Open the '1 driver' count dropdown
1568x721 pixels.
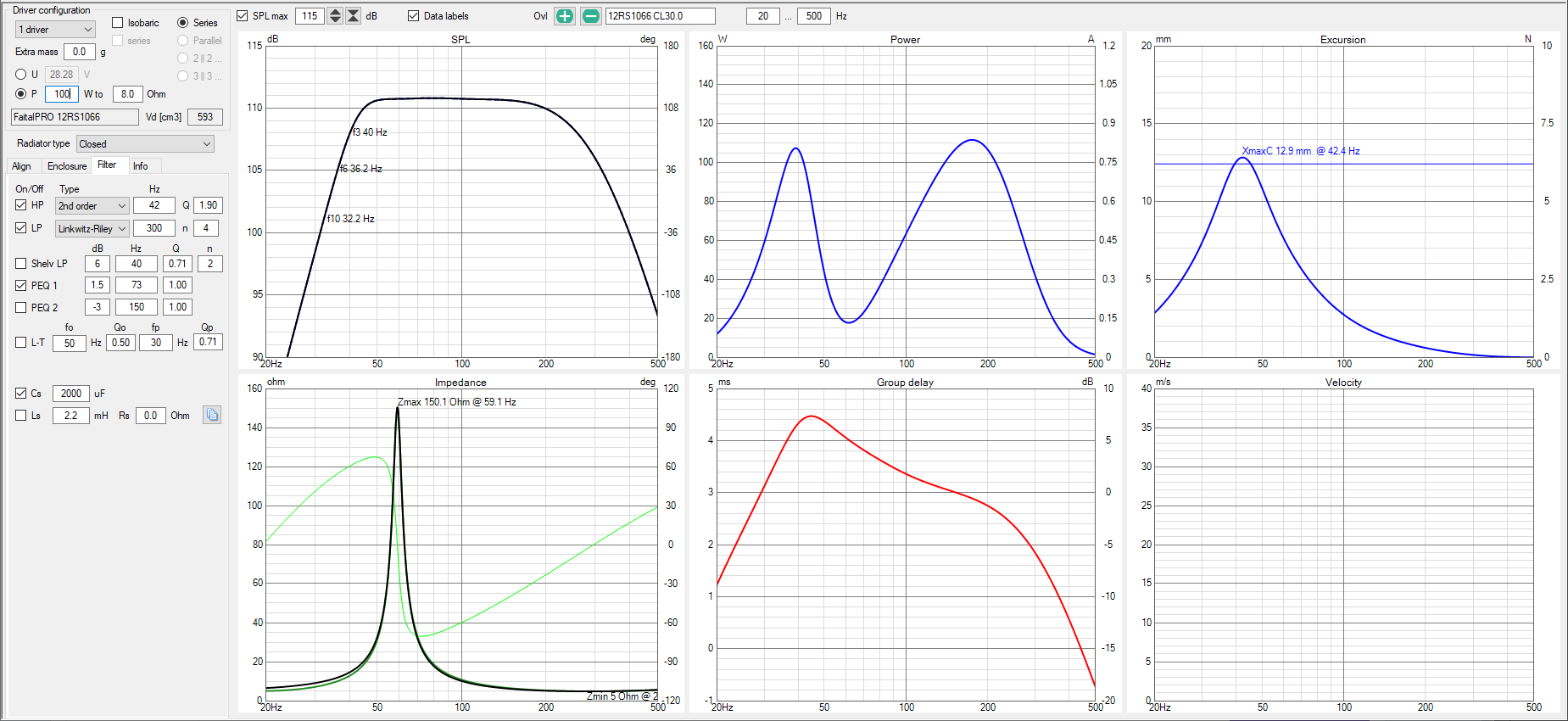click(55, 30)
